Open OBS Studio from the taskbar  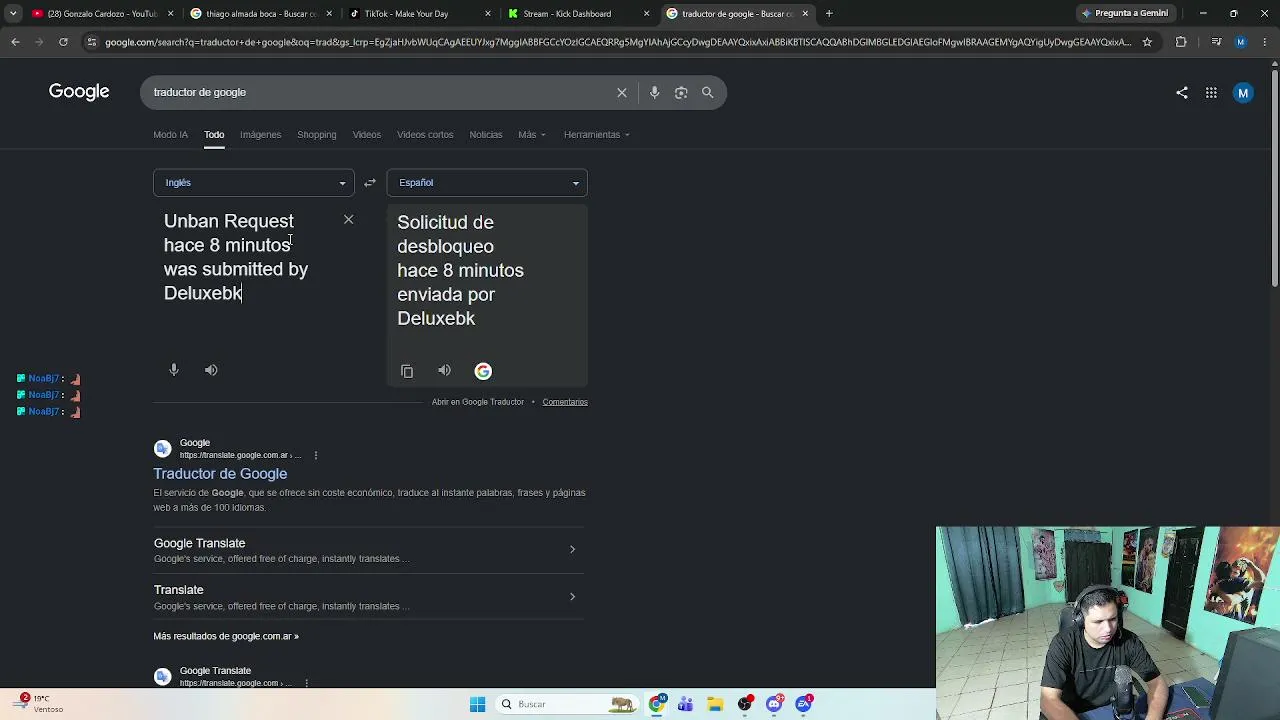(x=745, y=704)
